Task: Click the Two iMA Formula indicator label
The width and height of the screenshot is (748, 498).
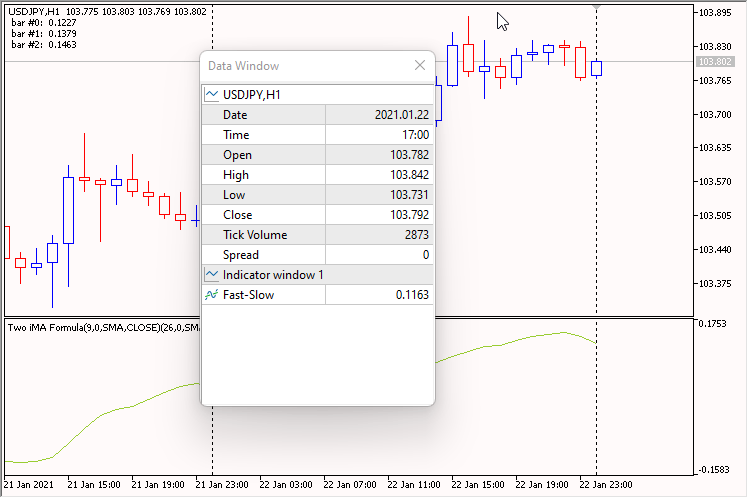Action: click(104, 328)
